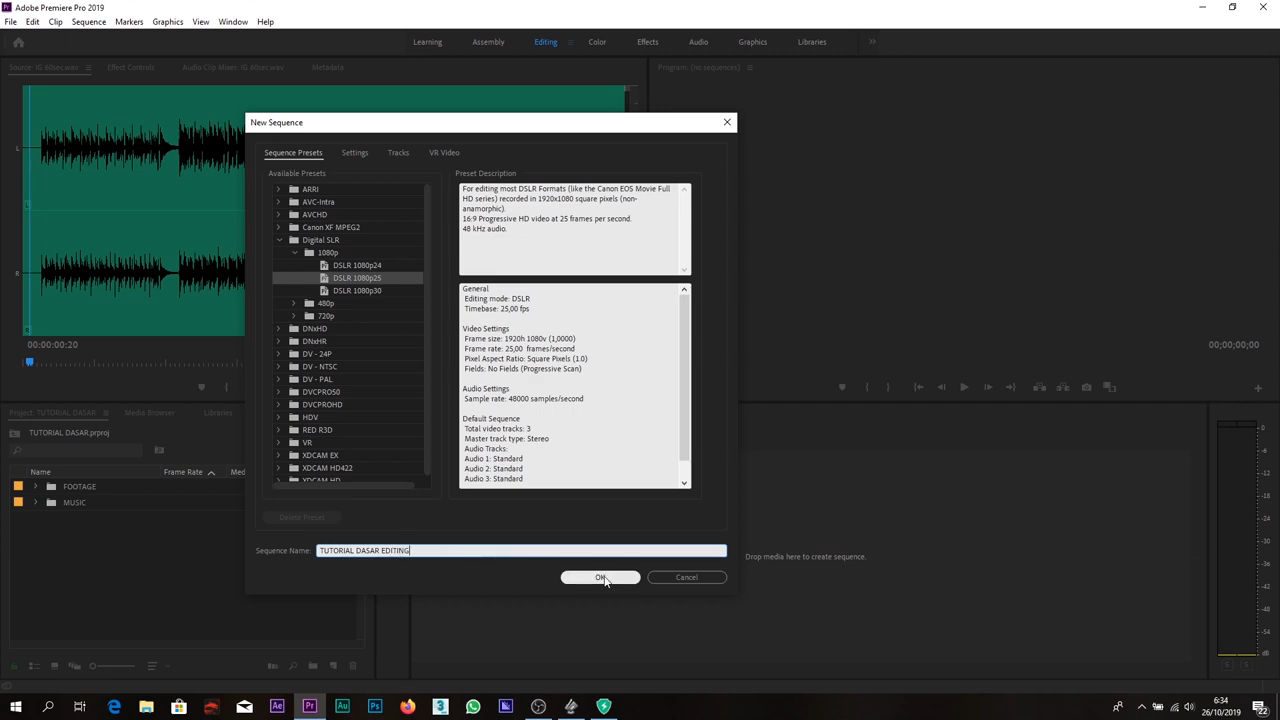Click the Add Marker icon in Program Monitor
The width and height of the screenshot is (1280, 720).
click(843, 387)
